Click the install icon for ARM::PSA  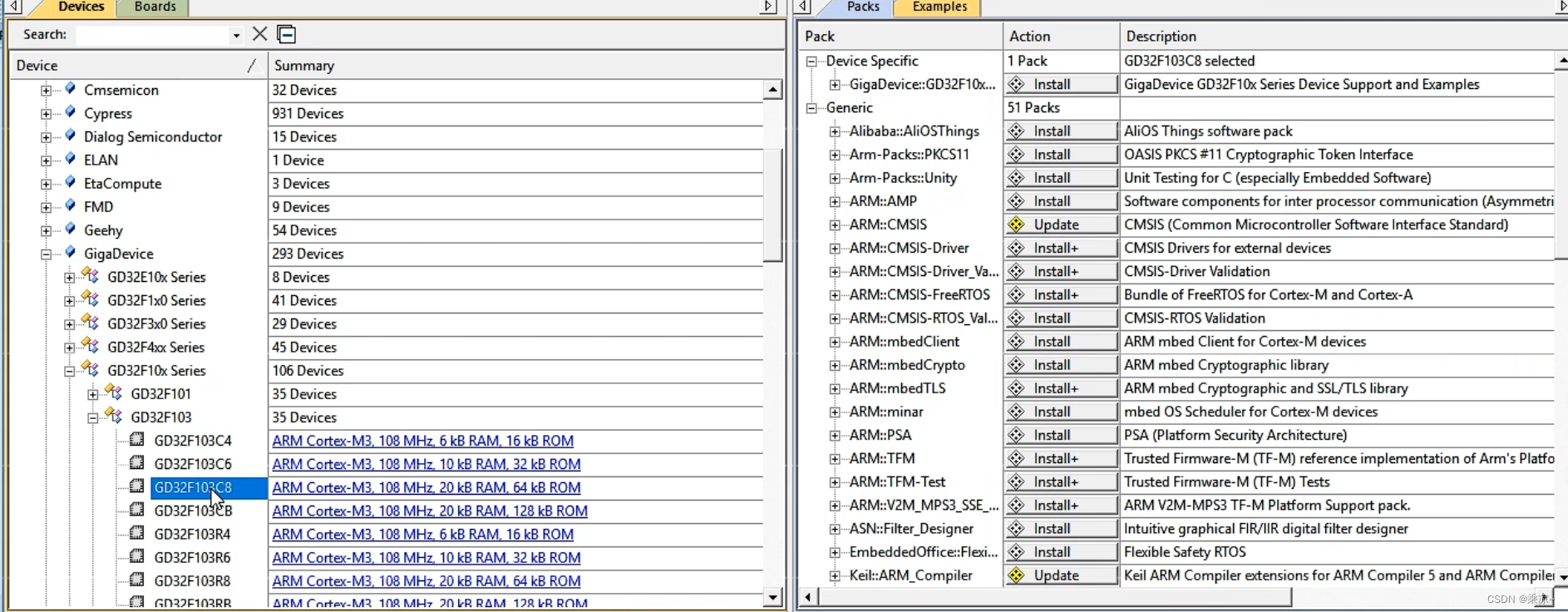pyautogui.click(x=1016, y=435)
